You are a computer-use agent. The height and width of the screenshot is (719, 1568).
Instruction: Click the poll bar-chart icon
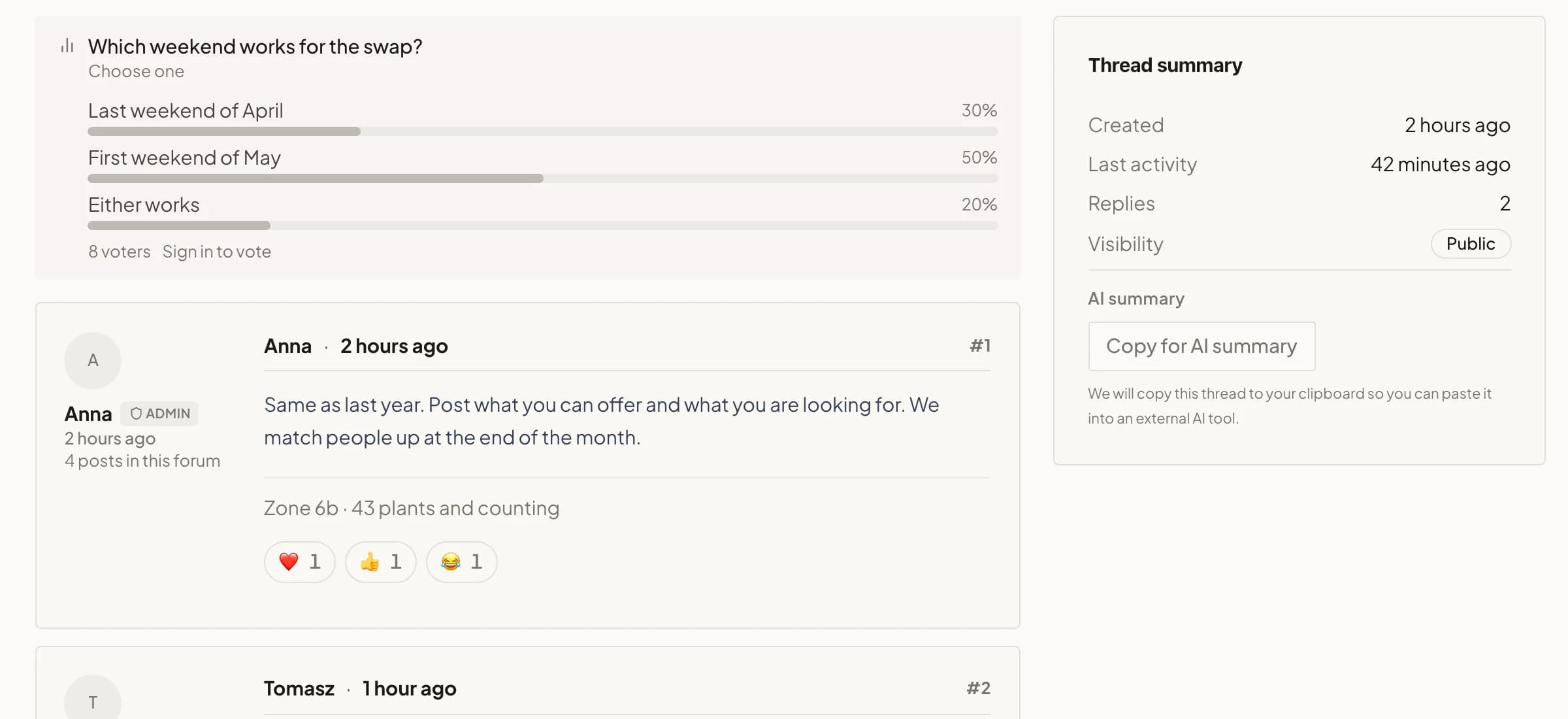67,46
